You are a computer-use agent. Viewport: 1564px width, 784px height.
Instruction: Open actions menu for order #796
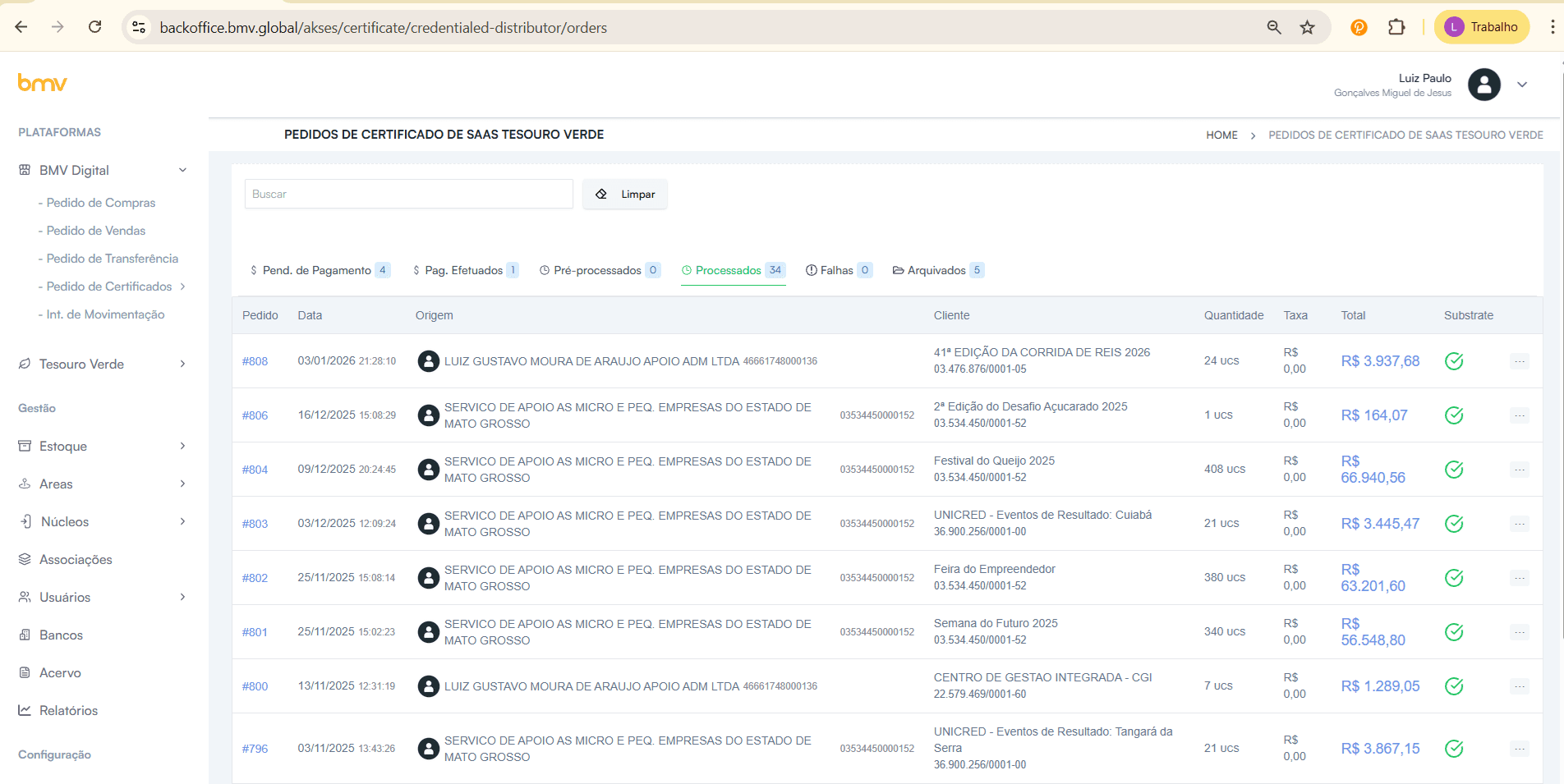point(1520,749)
